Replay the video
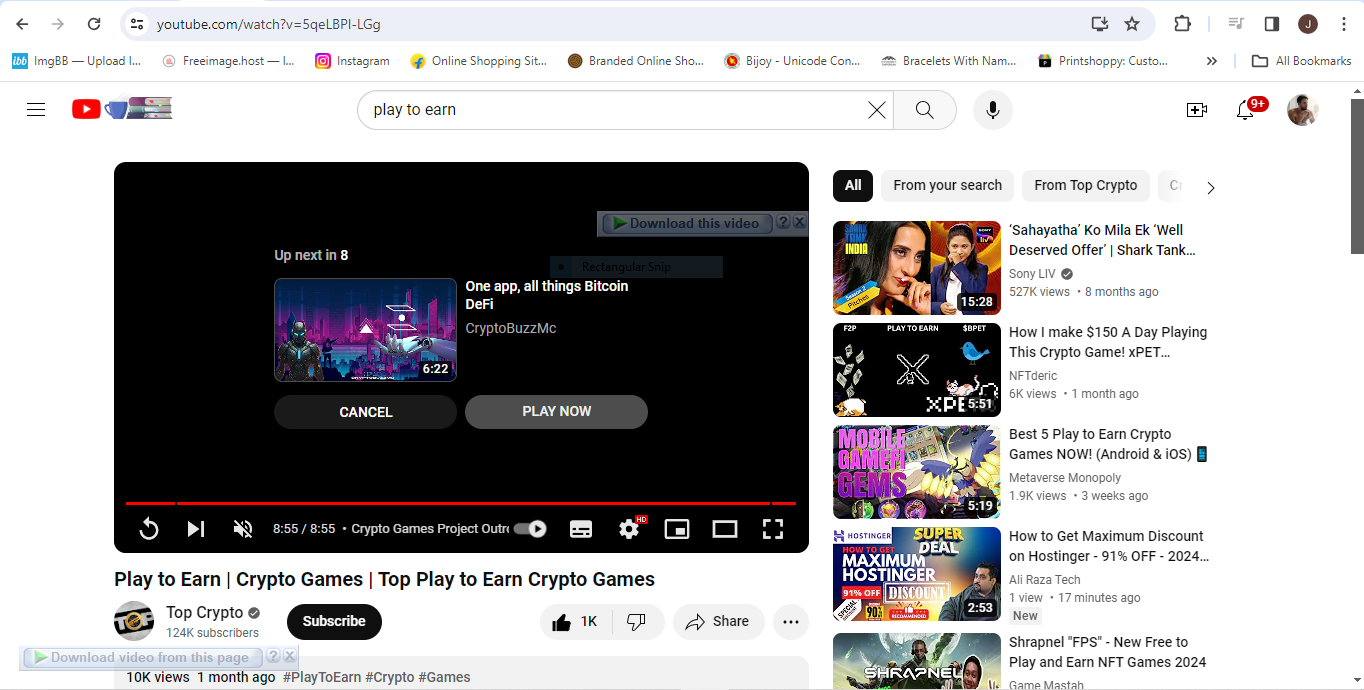This screenshot has width=1364, height=690. (x=149, y=529)
